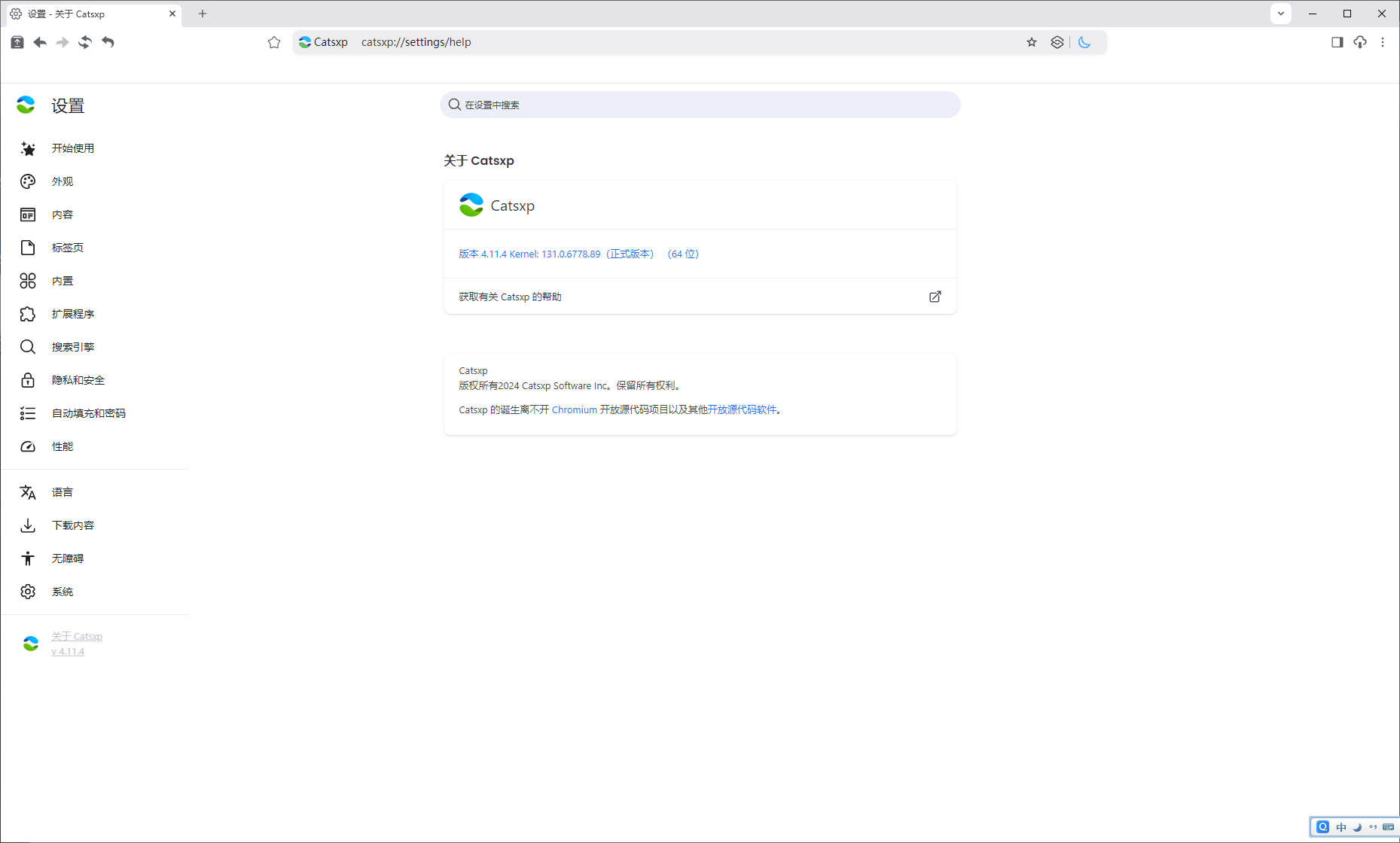
Task: Open 标签页 tab settings
Action: [x=68, y=248]
